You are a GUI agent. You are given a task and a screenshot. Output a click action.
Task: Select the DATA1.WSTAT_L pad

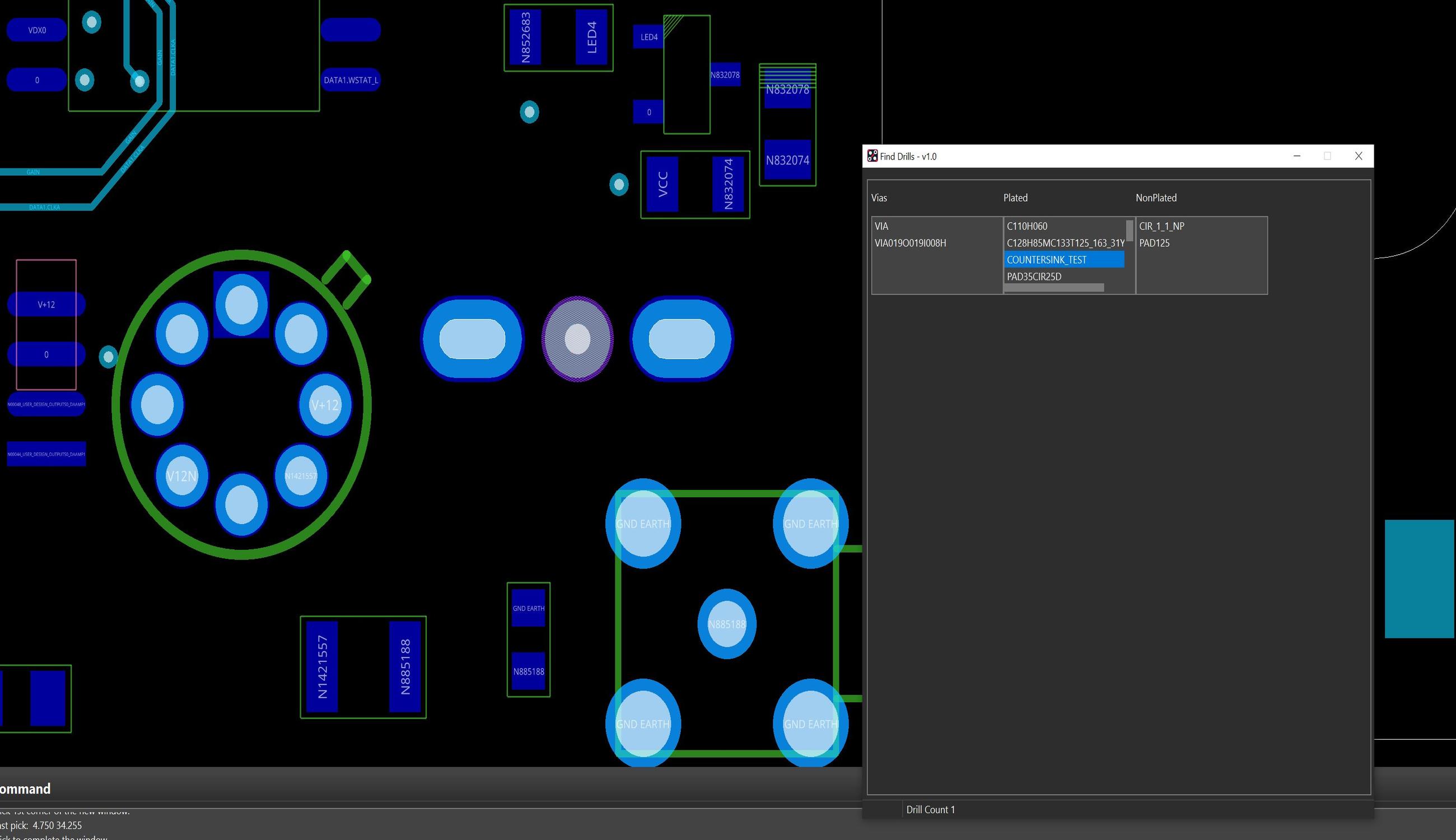pyautogui.click(x=351, y=80)
